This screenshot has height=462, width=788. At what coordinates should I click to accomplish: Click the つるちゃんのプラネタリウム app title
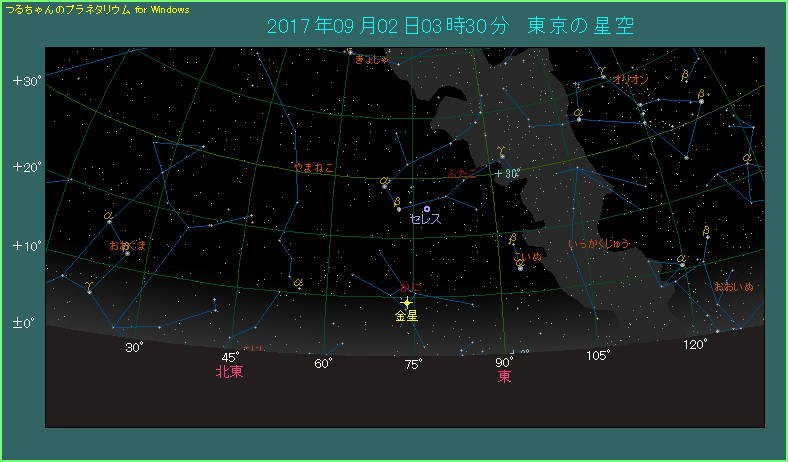(97, 8)
